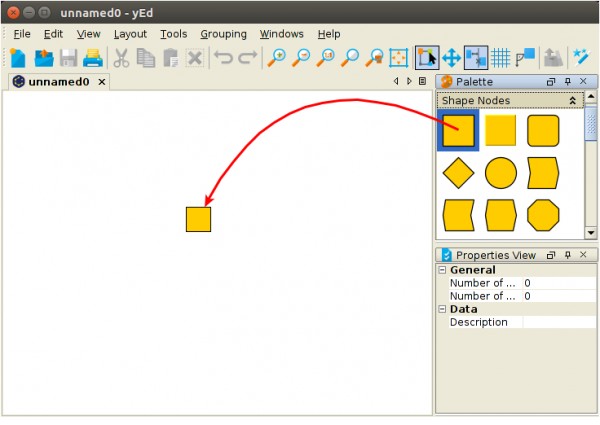Collapse the Shape Nodes section
The image size is (600, 425).
click(x=572, y=100)
